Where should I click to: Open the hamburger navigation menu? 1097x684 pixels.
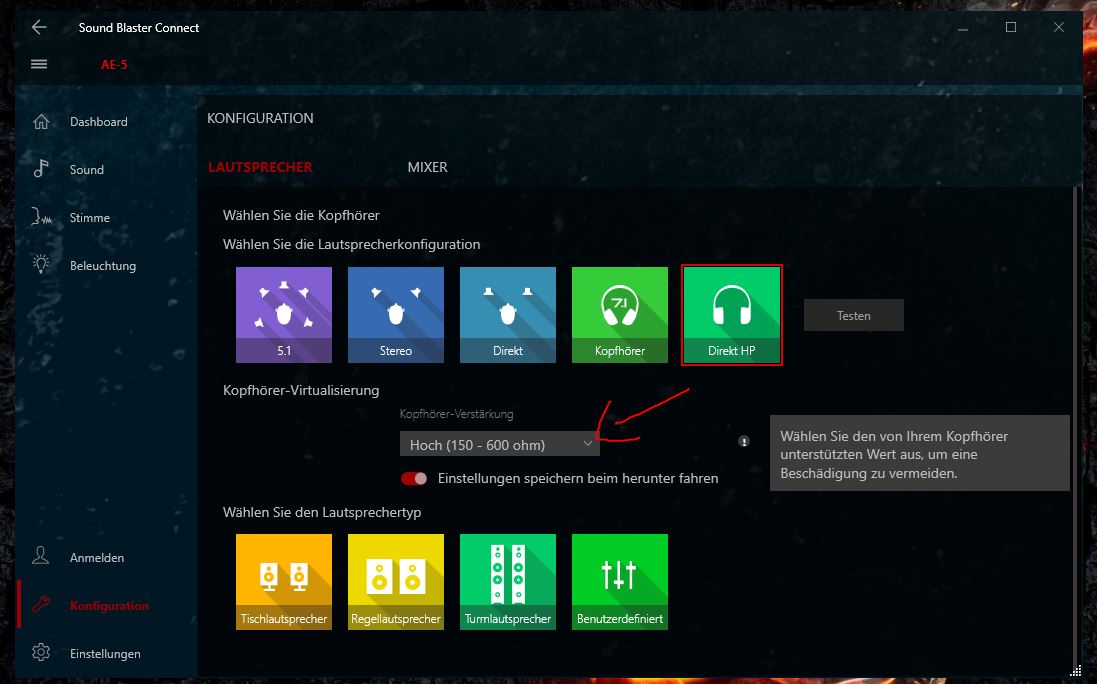point(39,64)
